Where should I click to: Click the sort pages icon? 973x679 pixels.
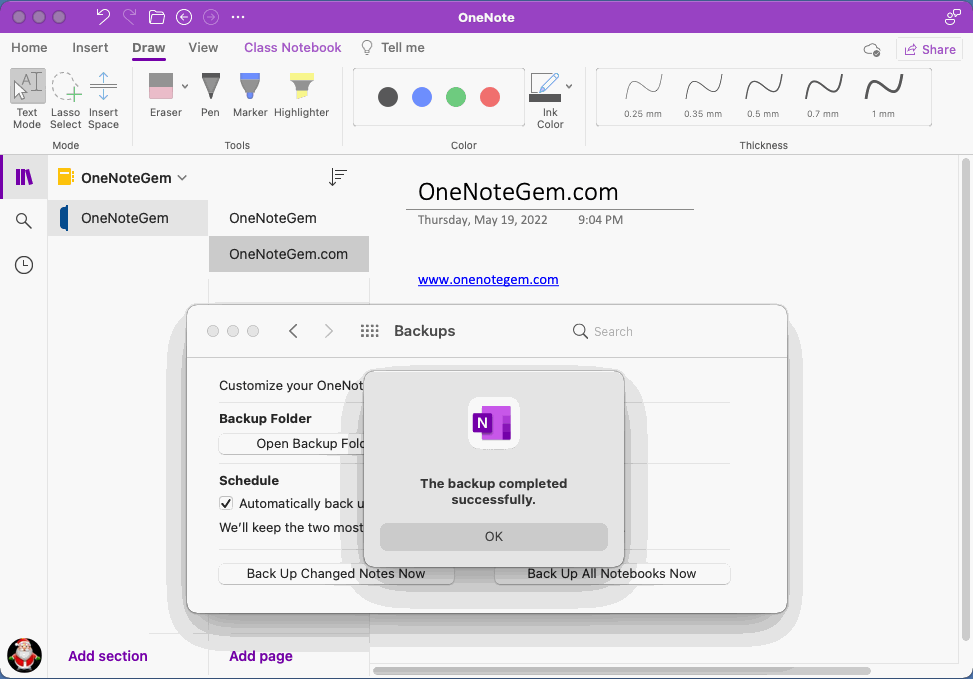click(x=338, y=177)
